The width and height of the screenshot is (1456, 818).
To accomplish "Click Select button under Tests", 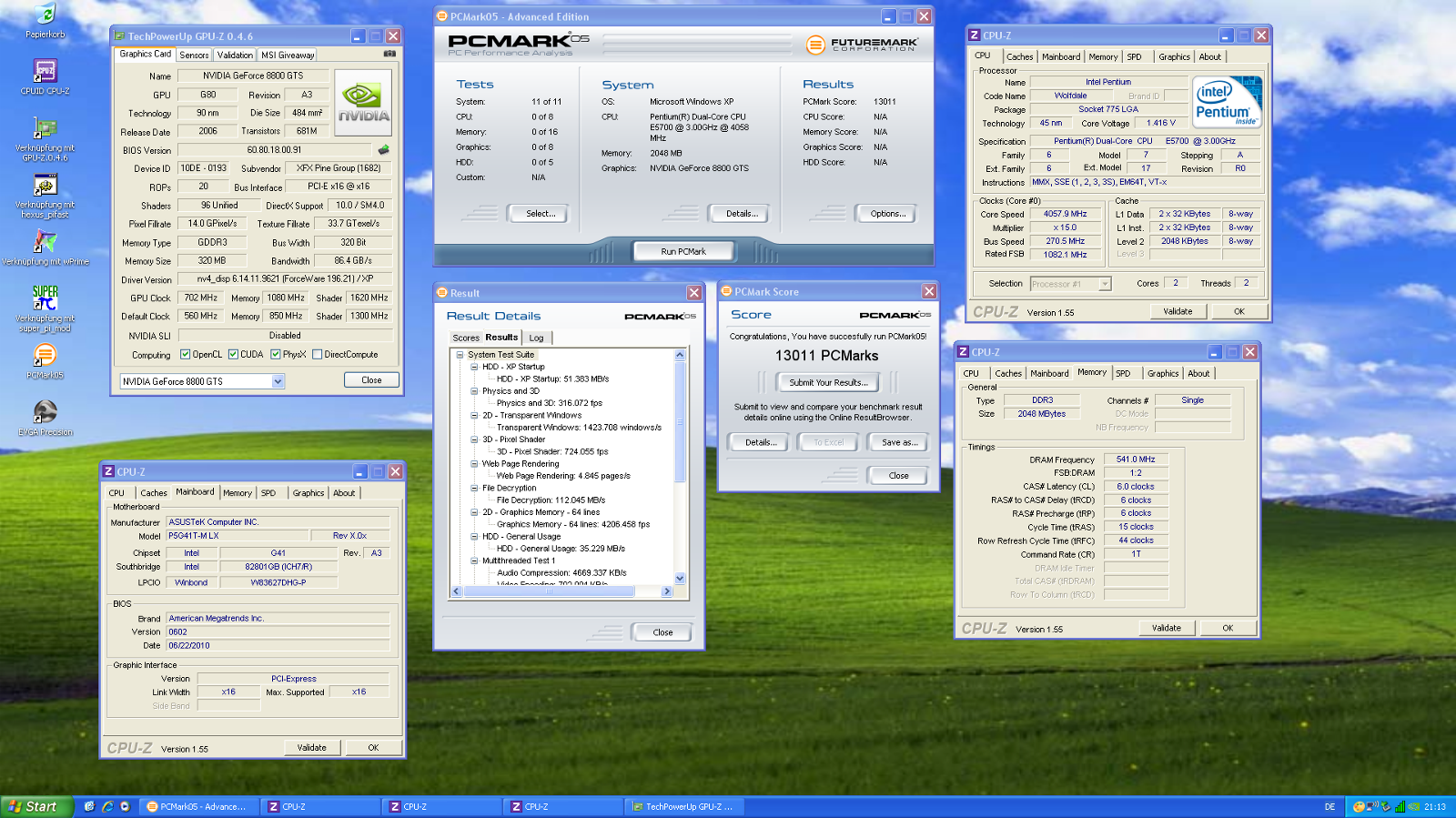I will click(540, 214).
